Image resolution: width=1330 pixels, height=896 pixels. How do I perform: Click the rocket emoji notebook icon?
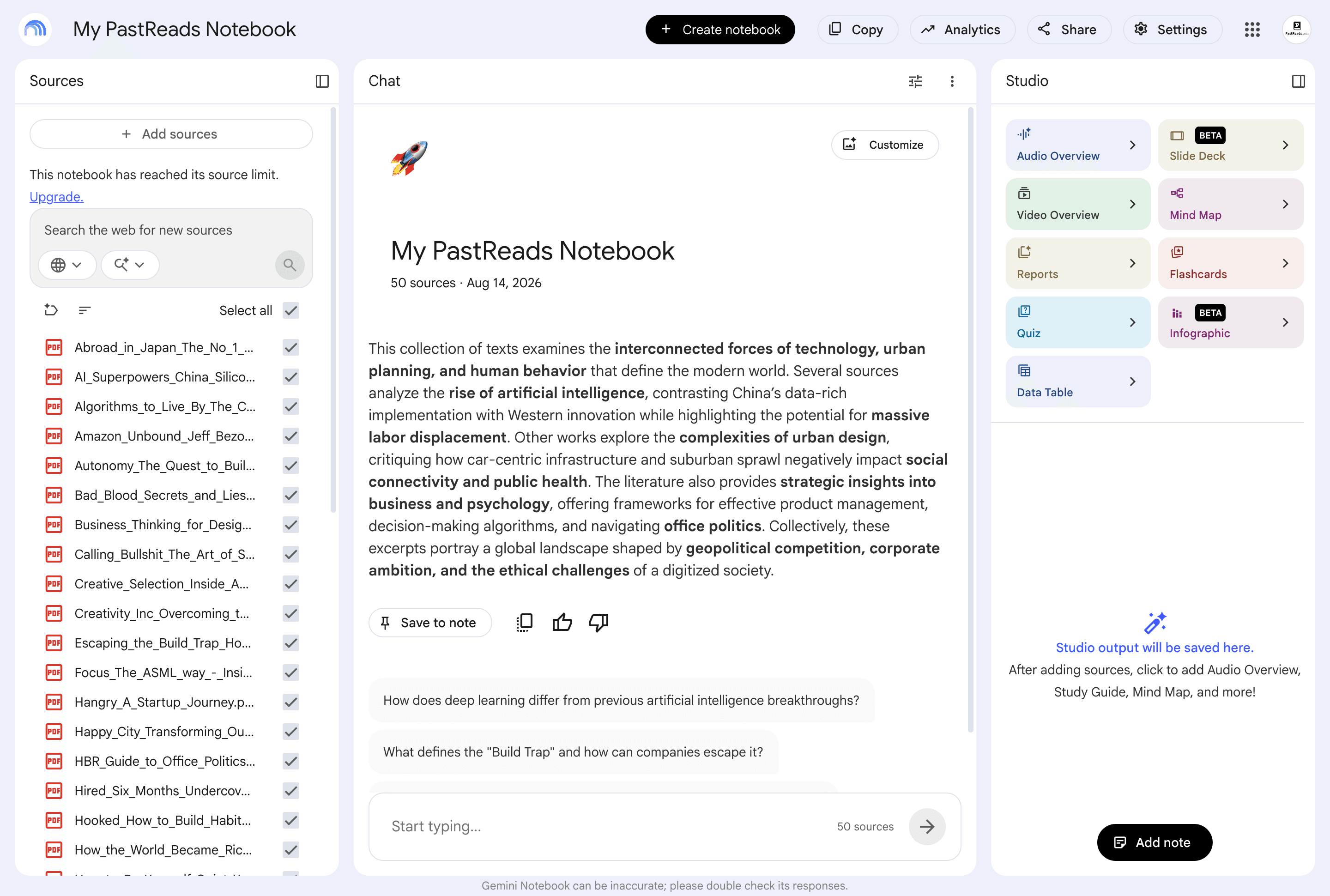(409, 158)
